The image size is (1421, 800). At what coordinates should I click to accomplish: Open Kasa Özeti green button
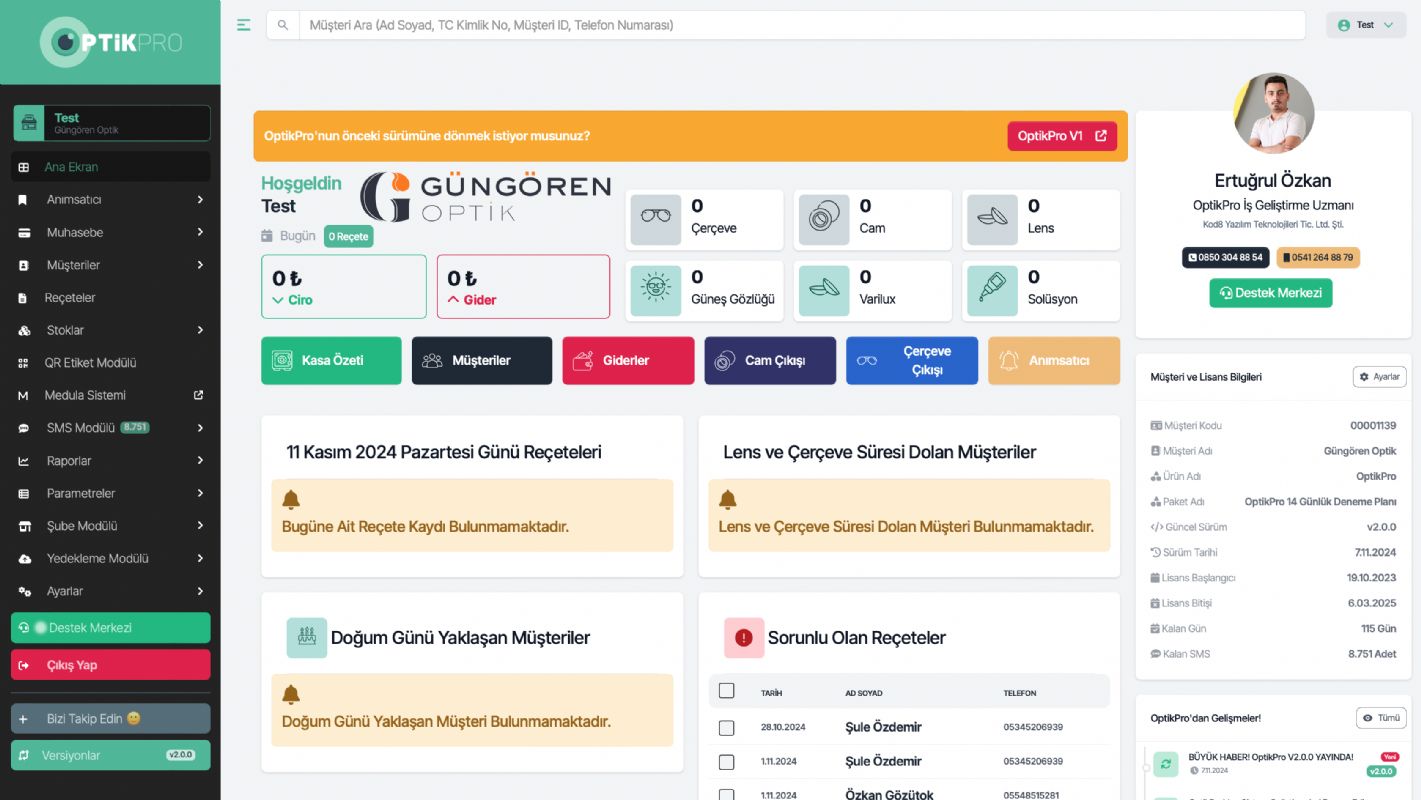tap(331, 360)
